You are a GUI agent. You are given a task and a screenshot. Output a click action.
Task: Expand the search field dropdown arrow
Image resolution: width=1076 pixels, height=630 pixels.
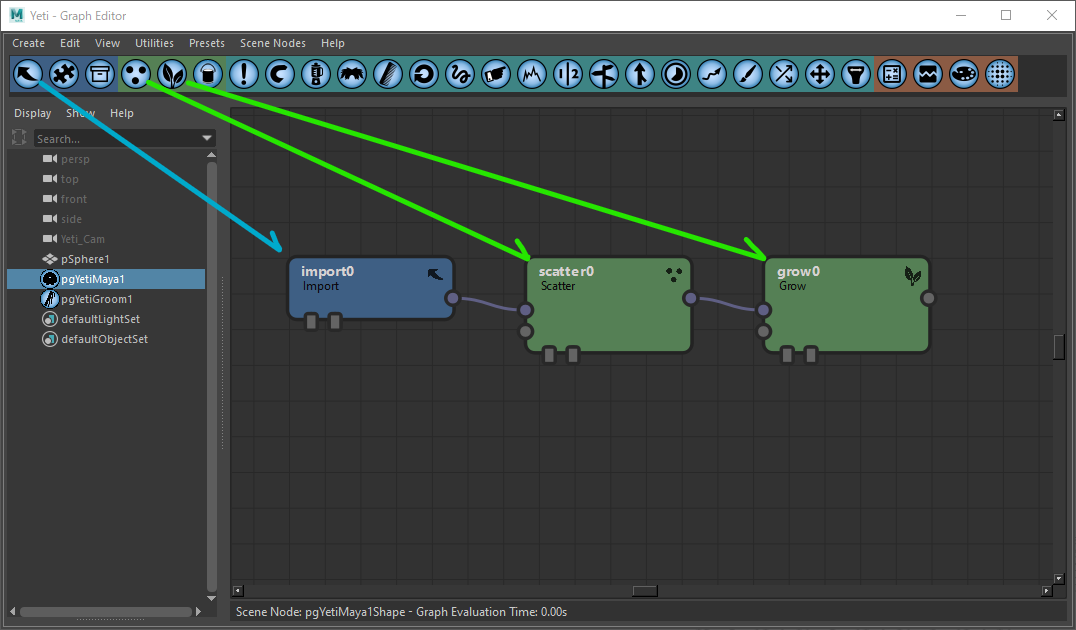coord(207,139)
